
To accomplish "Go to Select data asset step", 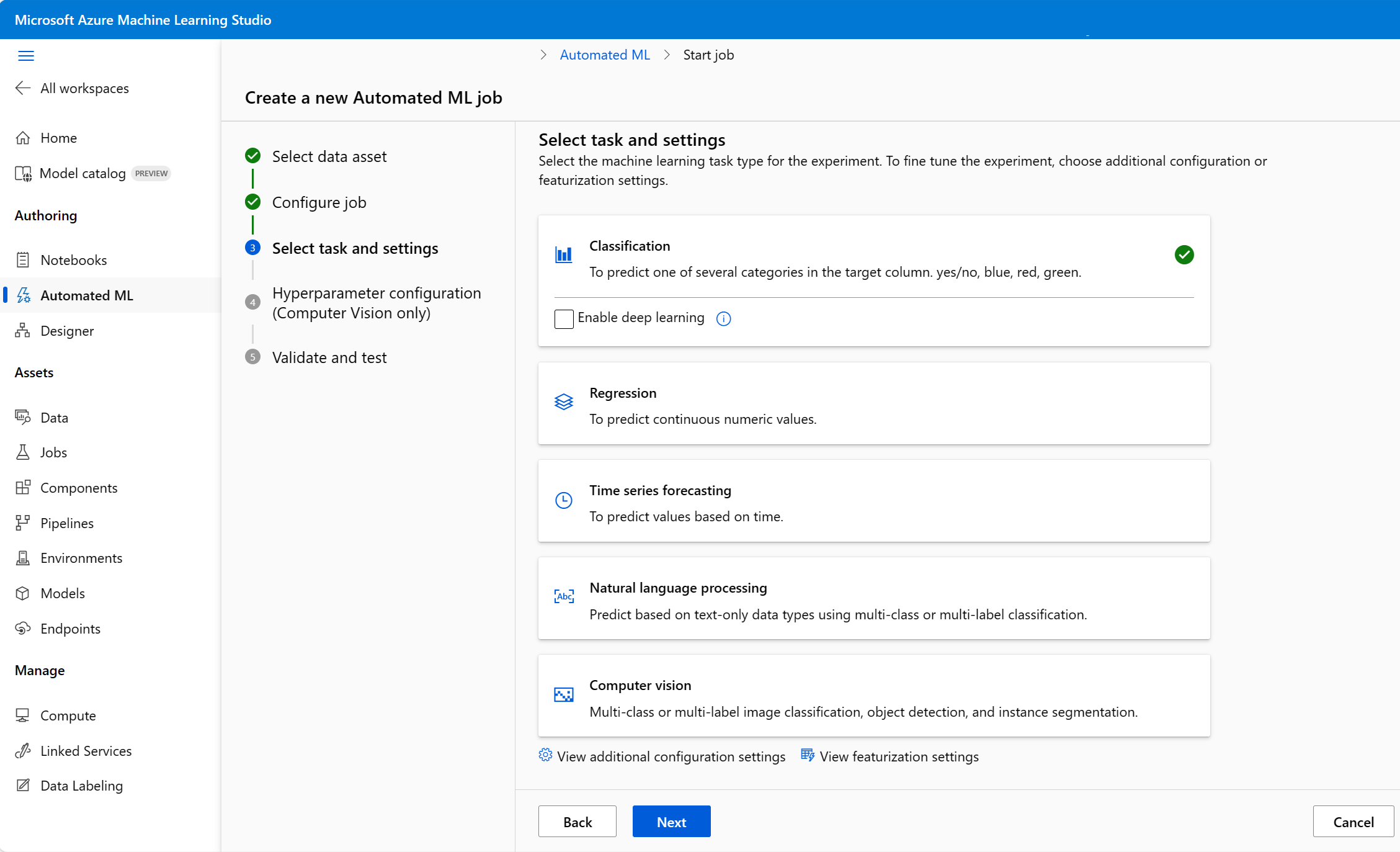I will (x=316, y=156).
